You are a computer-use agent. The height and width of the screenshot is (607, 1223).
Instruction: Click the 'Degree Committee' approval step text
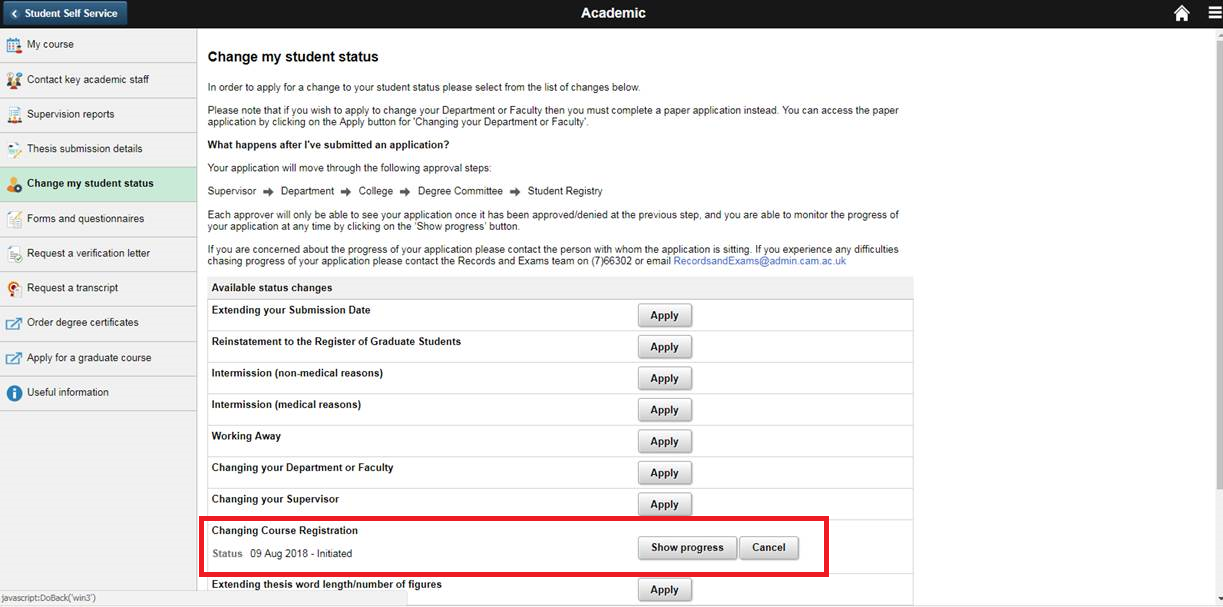coord(460,191)
